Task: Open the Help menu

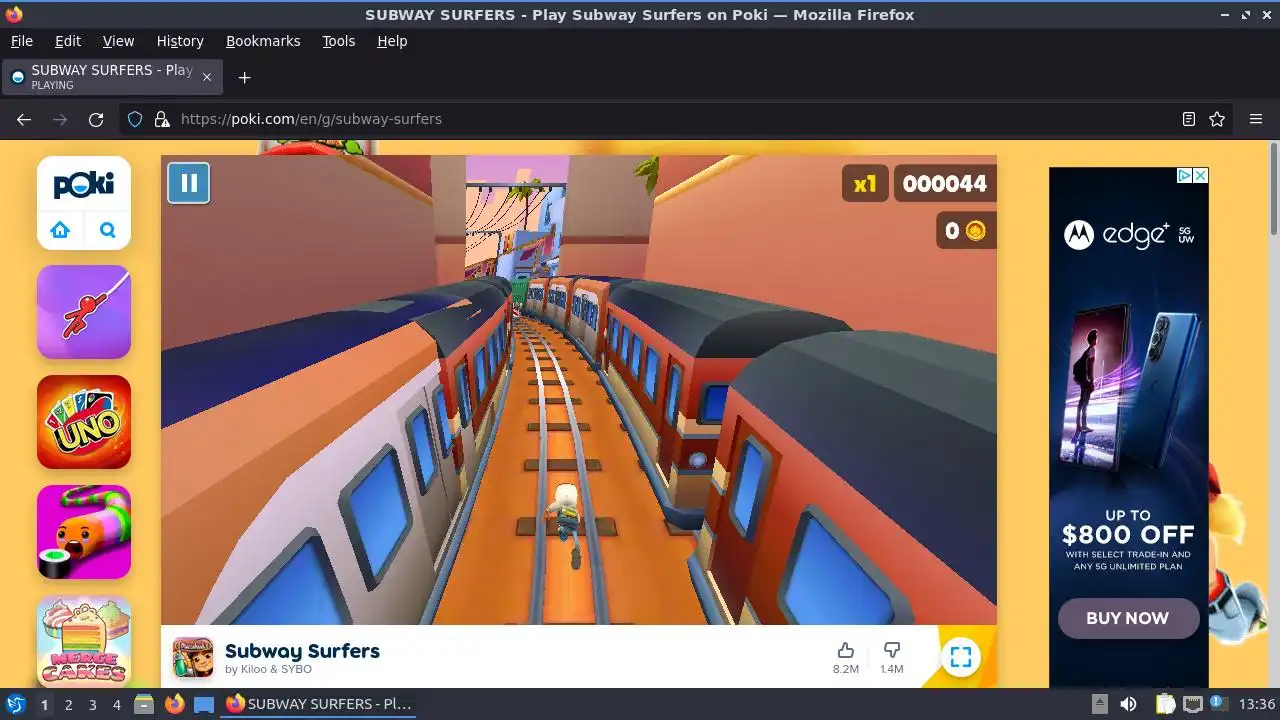Action: pos(392,41)
